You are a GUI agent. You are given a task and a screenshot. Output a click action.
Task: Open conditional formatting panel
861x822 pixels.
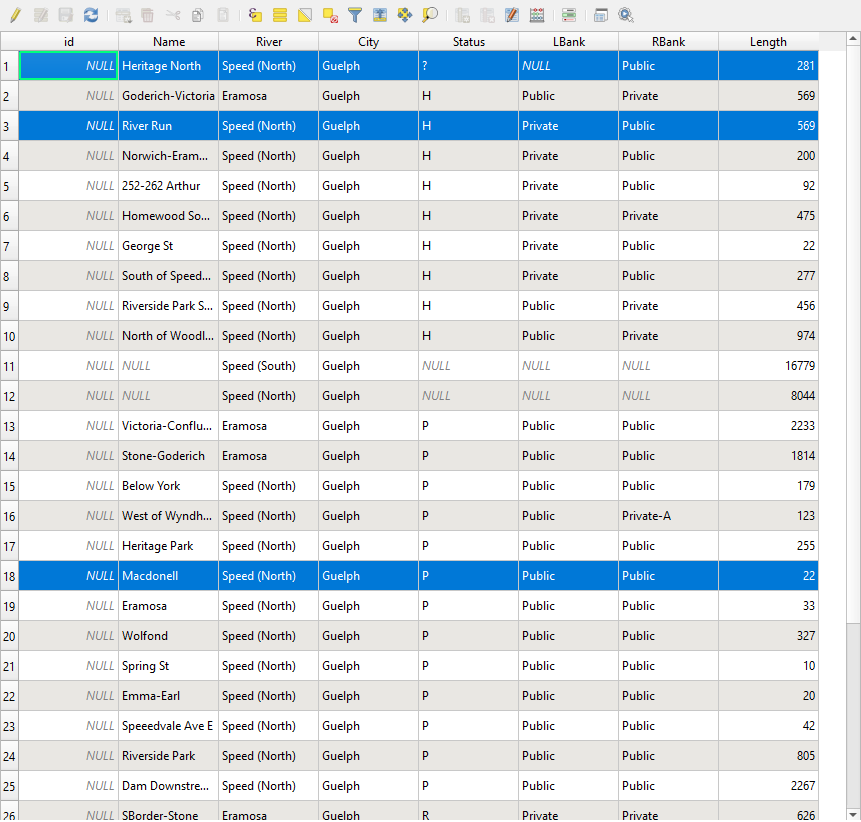pos(568,15)
